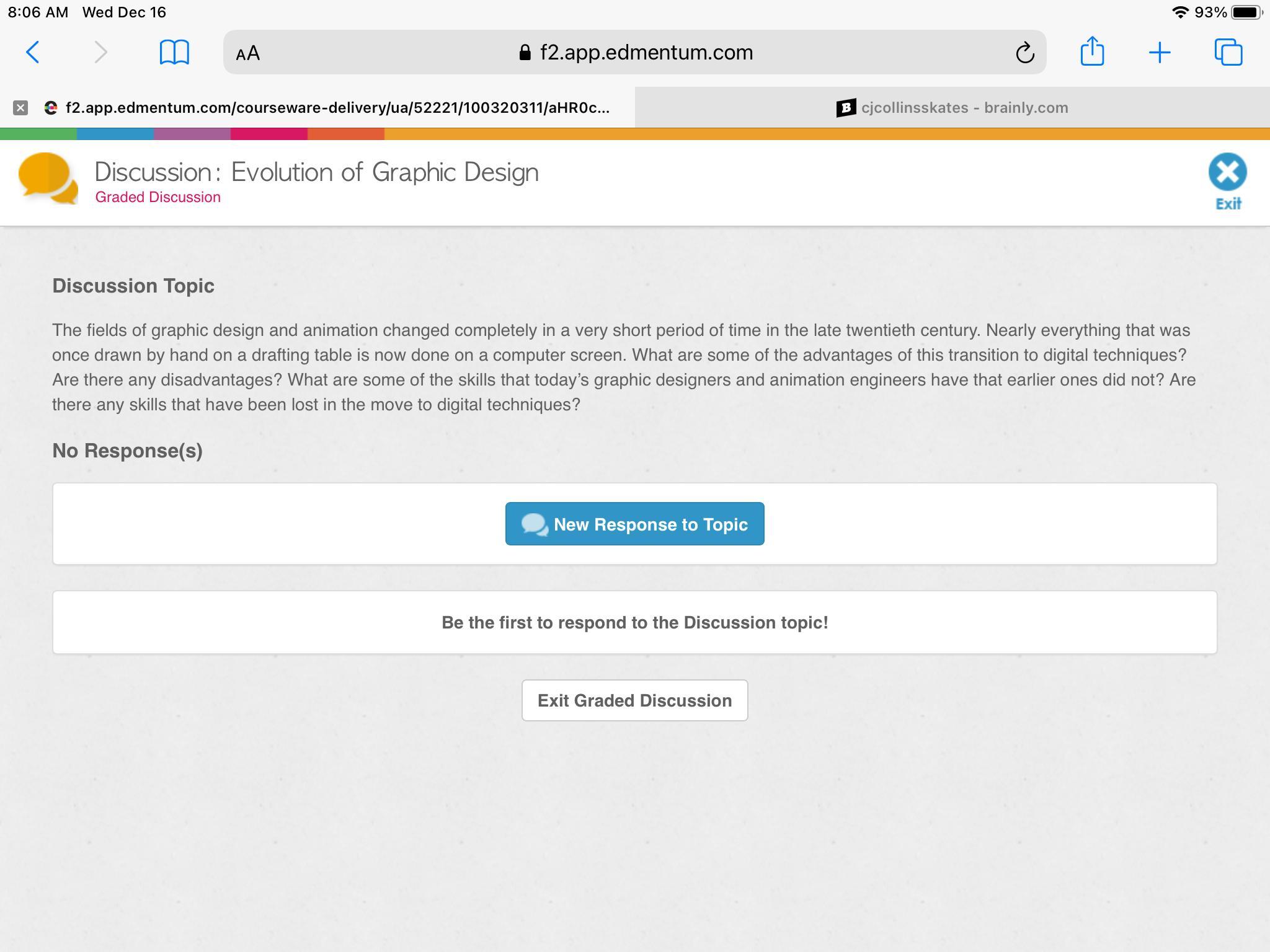This screenshot has height=952, width=1270.
Task: Tap the green progress bar segment
Action: click(38, 134)
